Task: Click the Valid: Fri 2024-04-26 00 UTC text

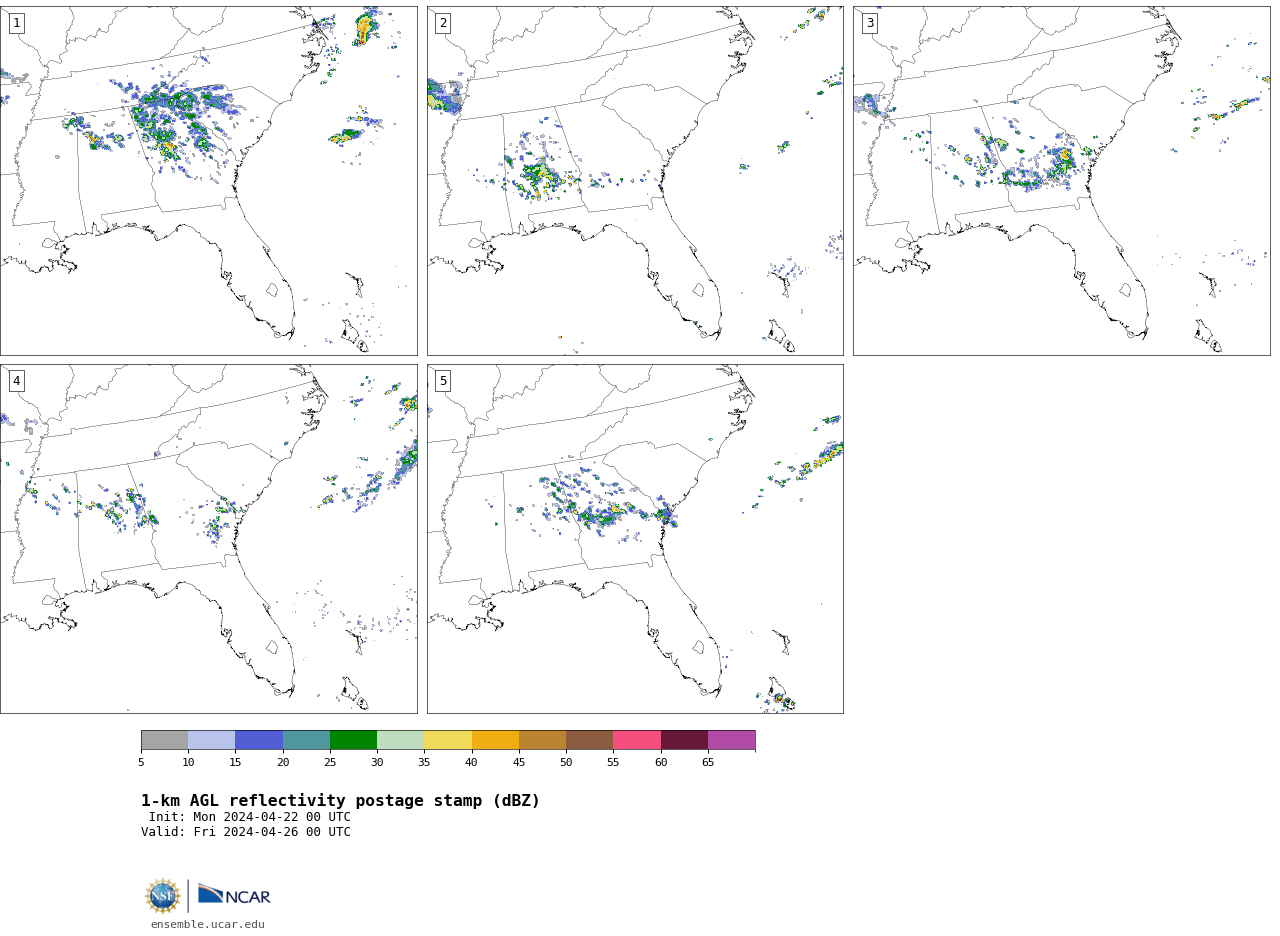Action: tap(246, 832)
